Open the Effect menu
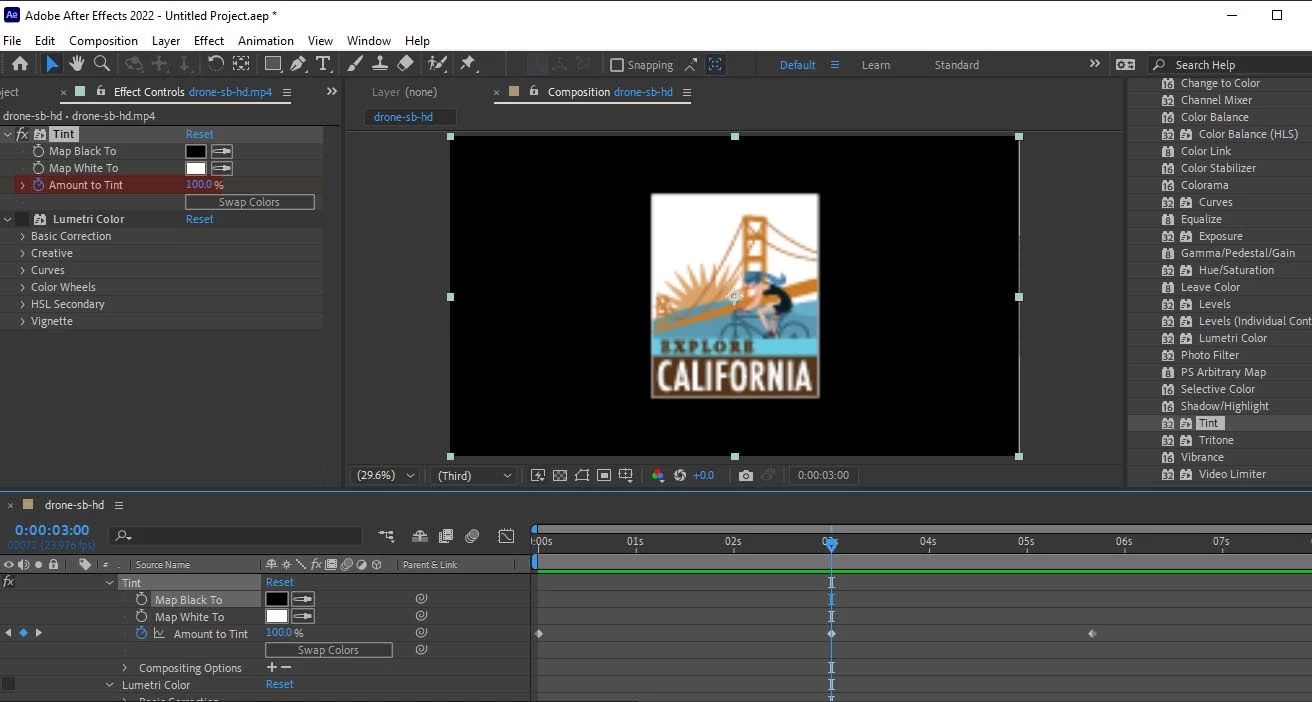 click(209, 41)
